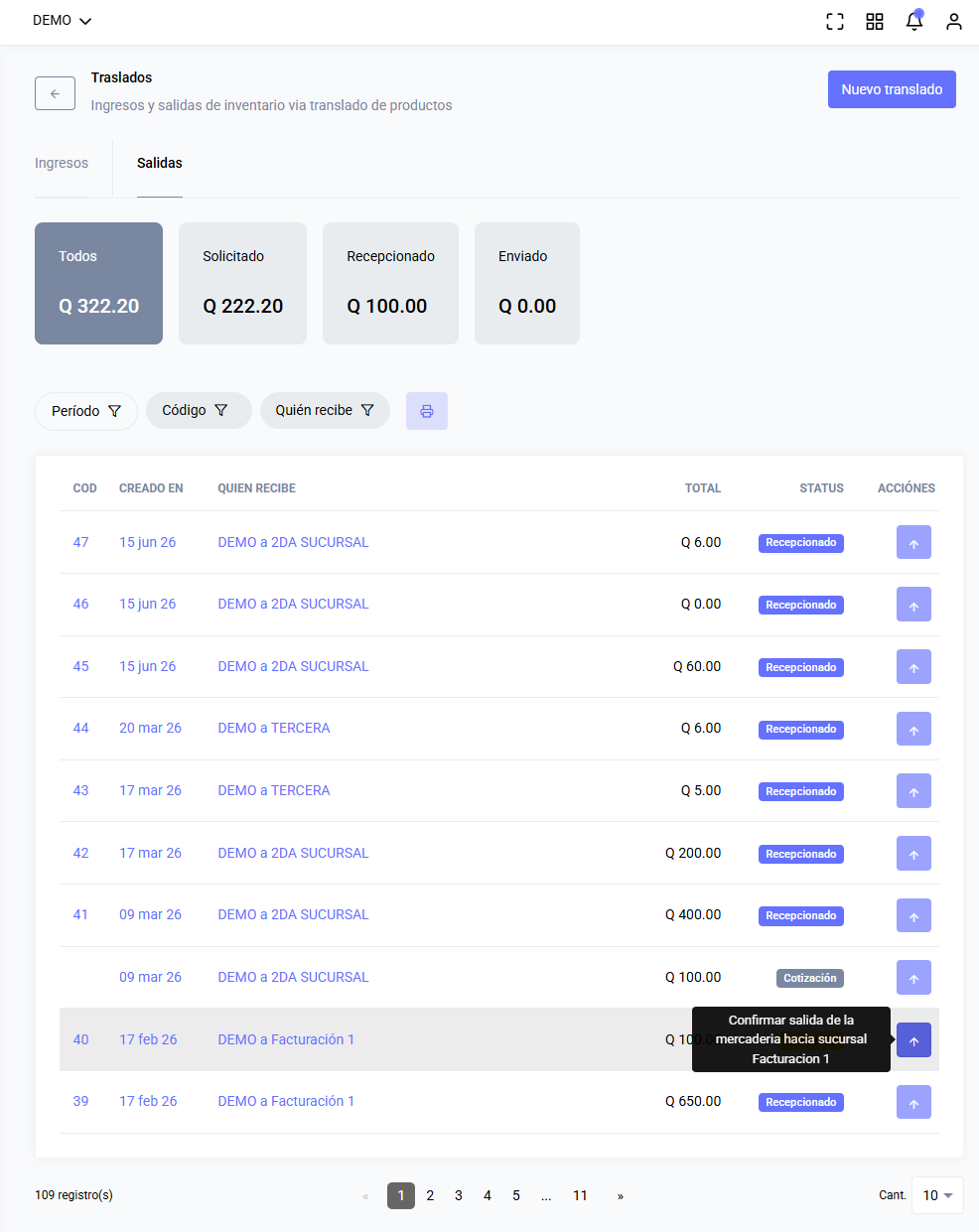Click Nuevo translado button
Image resolution: width=979 pixels, height=1232 pixels.
(892, 89)
